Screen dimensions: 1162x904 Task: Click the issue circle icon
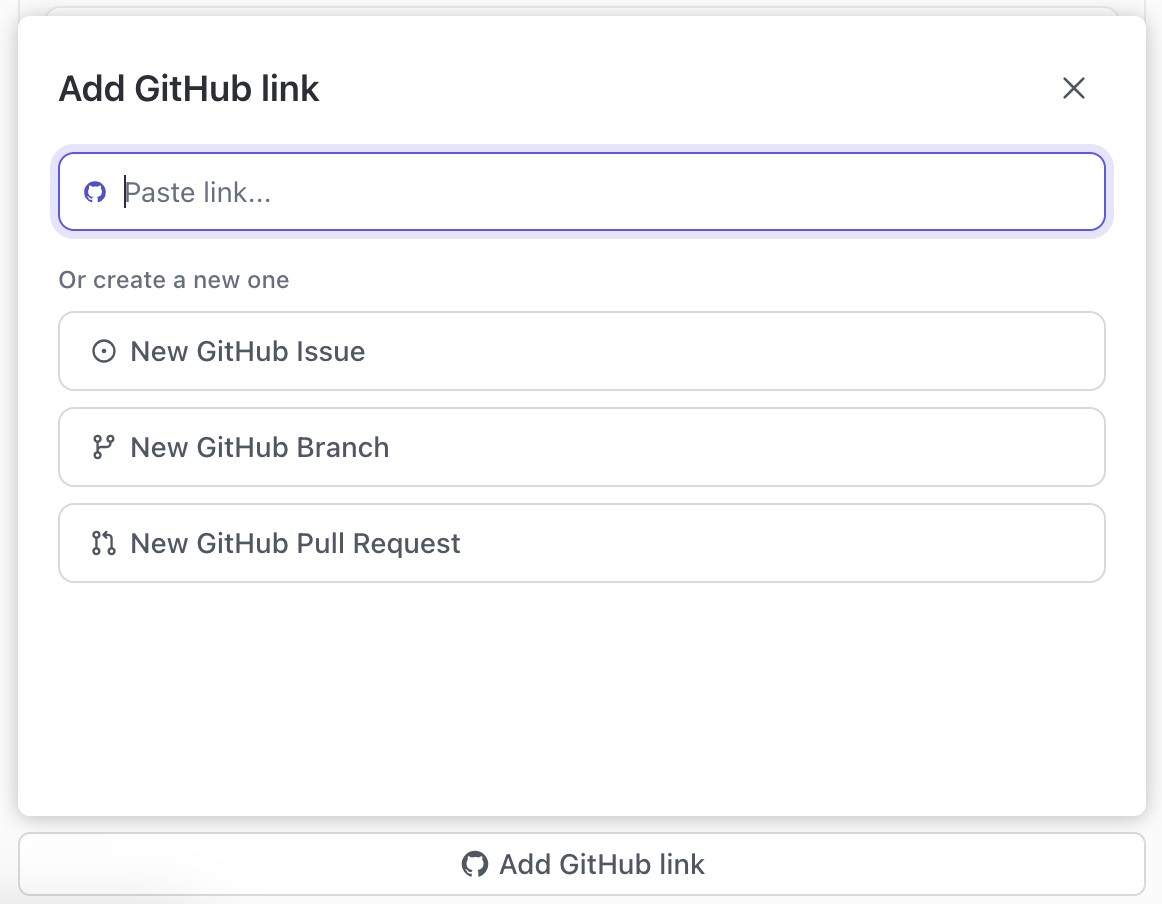click(x=103, y=352)
